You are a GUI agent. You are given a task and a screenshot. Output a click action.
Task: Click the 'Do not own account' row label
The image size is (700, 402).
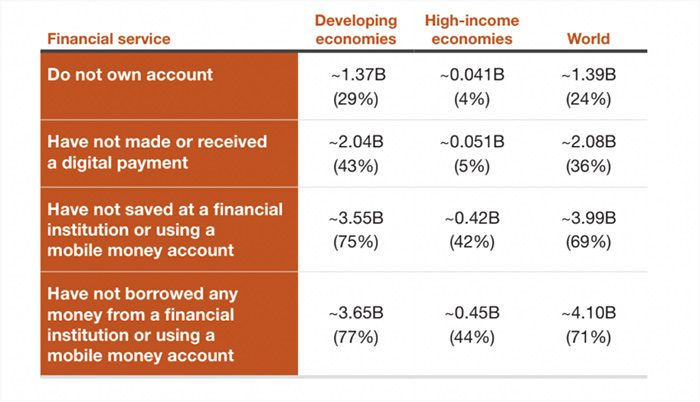point(130,75)
